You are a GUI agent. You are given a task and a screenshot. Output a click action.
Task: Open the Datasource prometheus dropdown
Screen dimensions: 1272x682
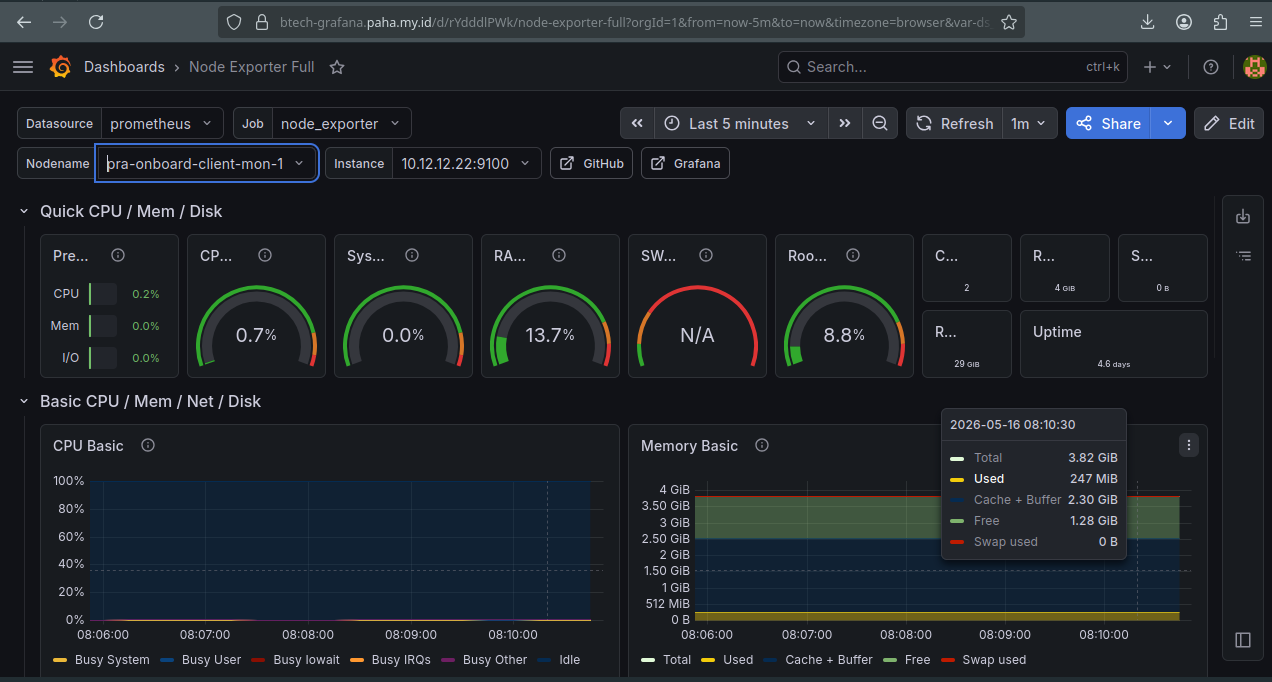(162, 124)
